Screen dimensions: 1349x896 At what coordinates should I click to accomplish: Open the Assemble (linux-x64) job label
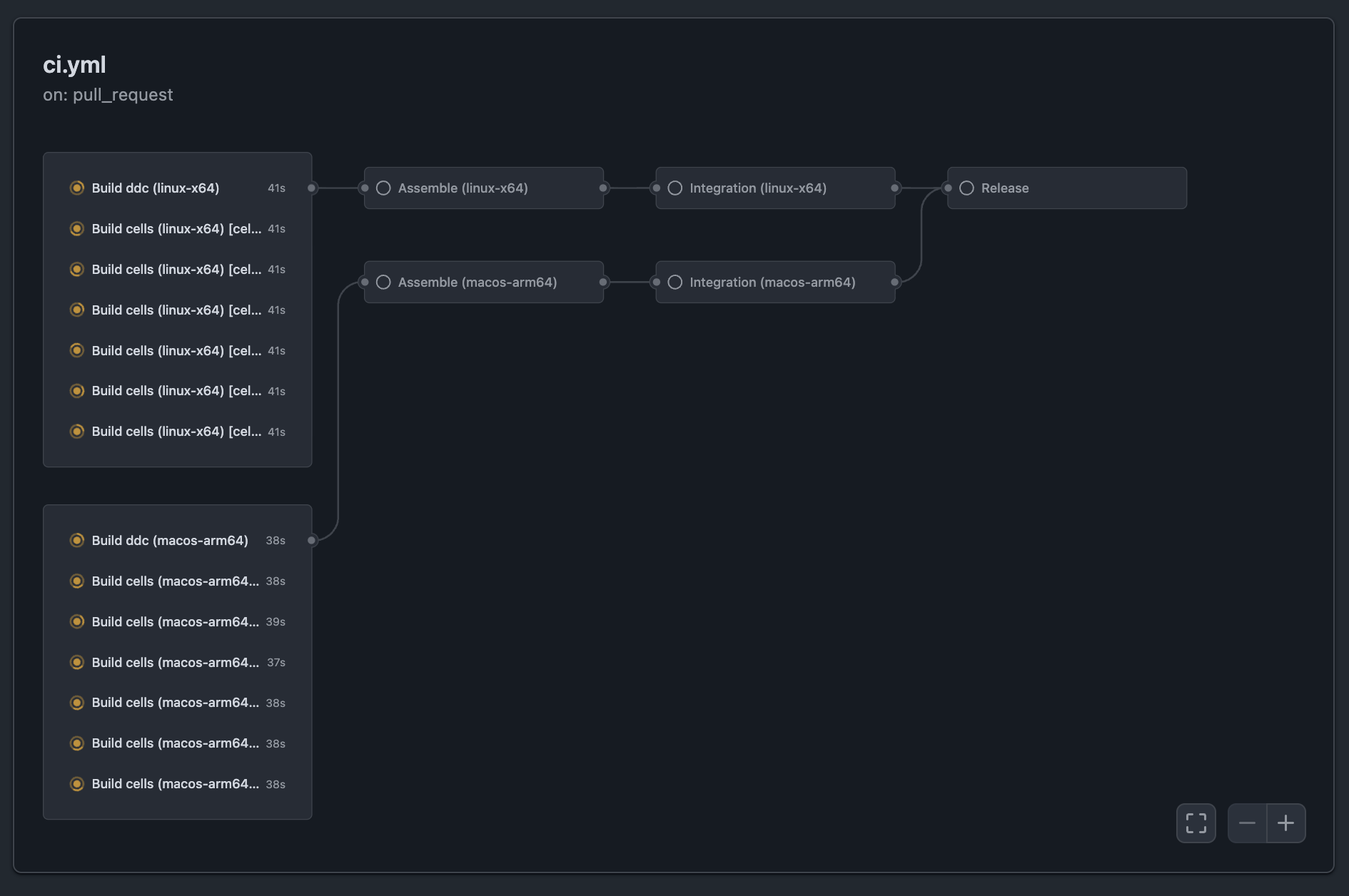tap(463, 188)
